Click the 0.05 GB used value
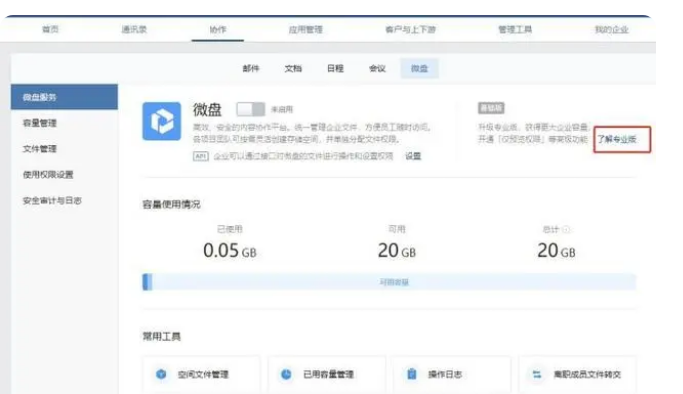Viewport: 683px width, 394px height. (230, 250)
